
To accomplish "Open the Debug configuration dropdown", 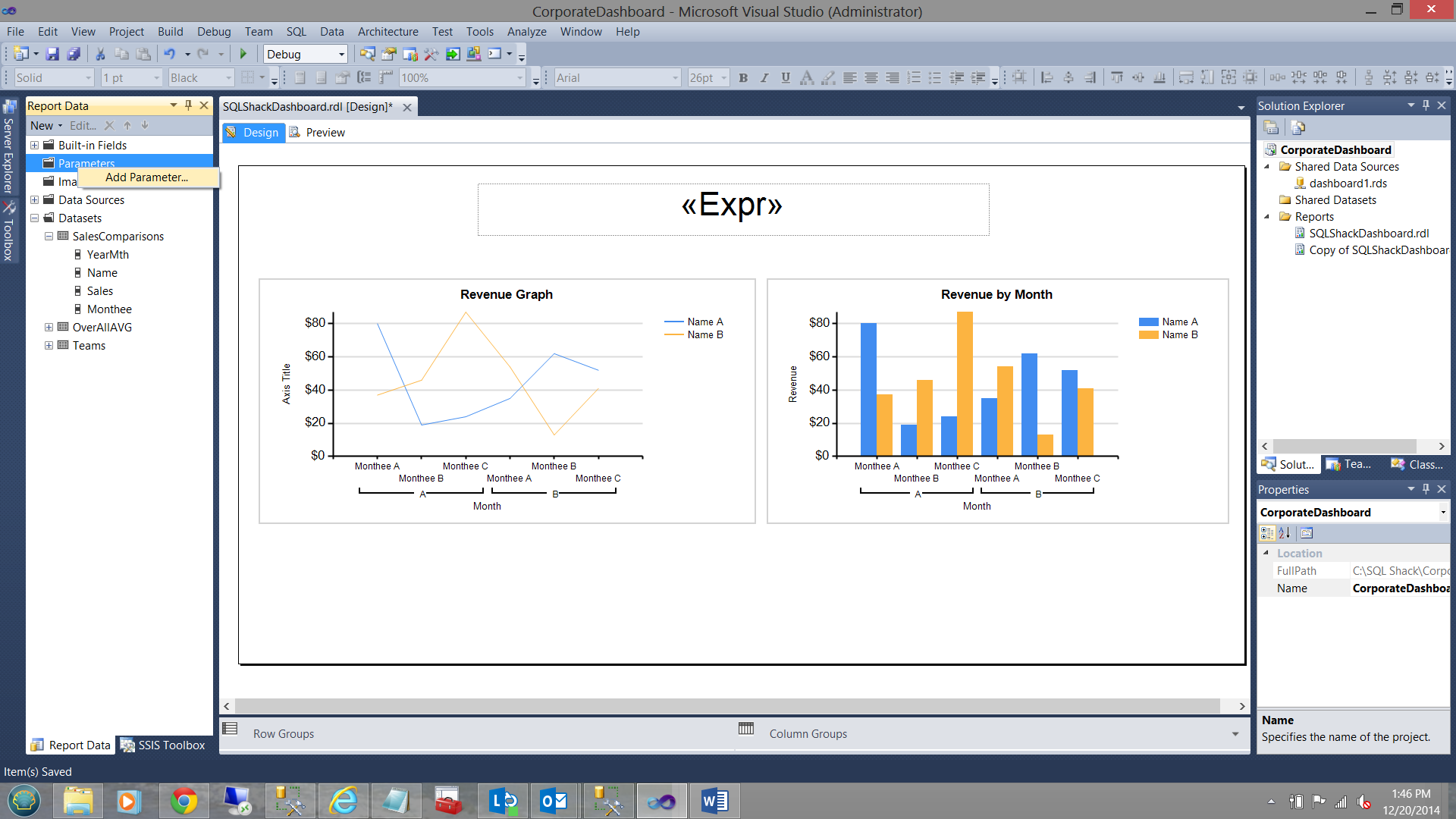I will point(341,54).
